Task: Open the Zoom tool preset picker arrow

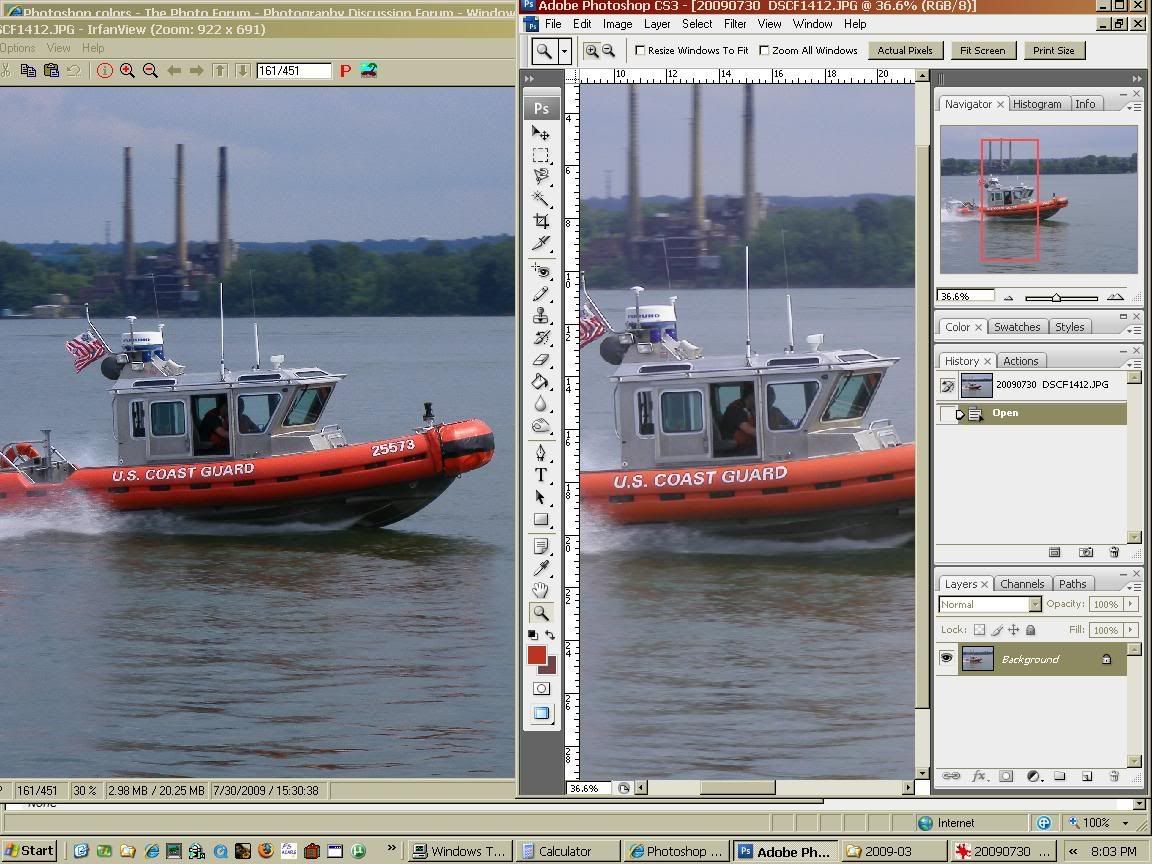Action: [564, 51]
